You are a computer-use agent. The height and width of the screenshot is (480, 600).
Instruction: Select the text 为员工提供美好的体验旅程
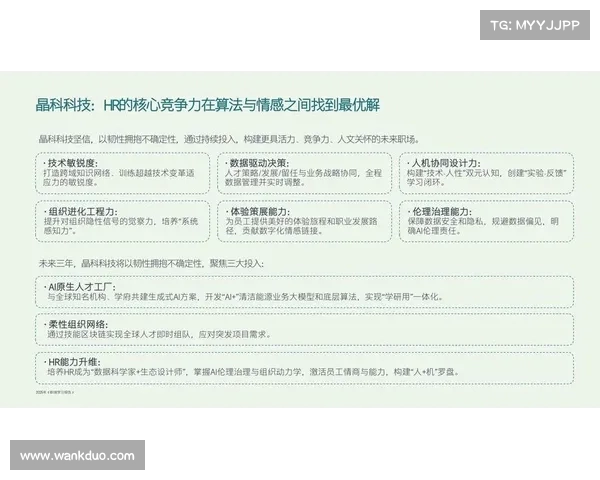tap(276, 221)
